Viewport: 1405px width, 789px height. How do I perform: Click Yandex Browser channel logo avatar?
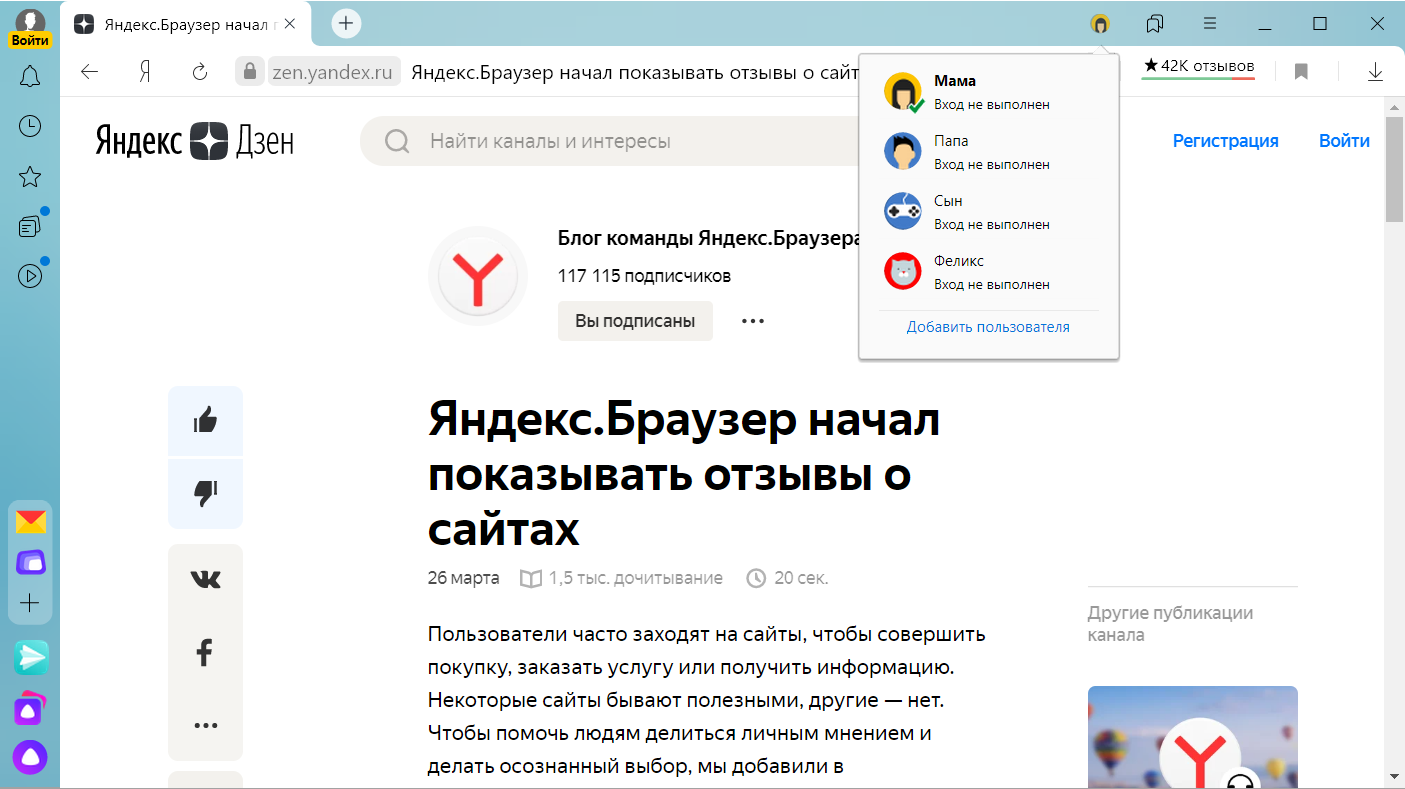pos(478,276)
